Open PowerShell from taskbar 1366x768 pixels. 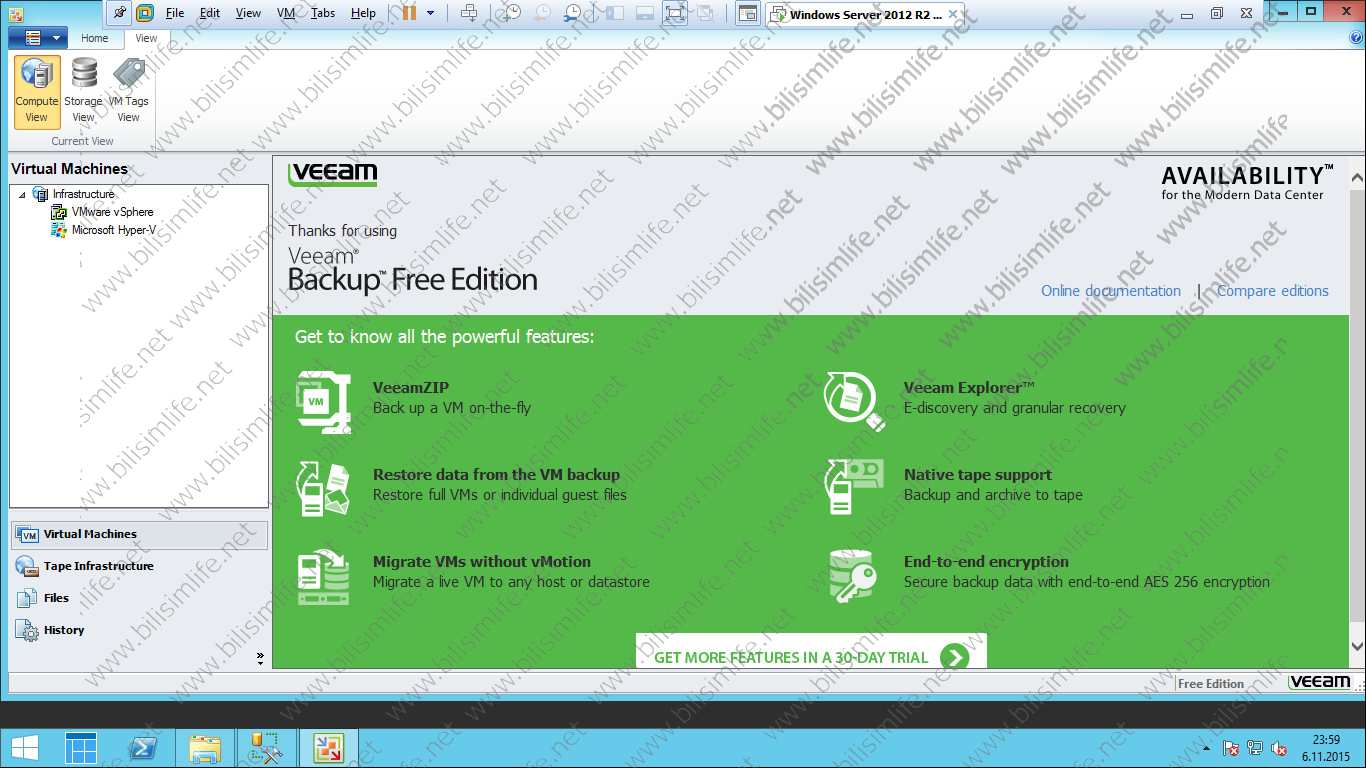pyautogui.click(x=142, y=748)
